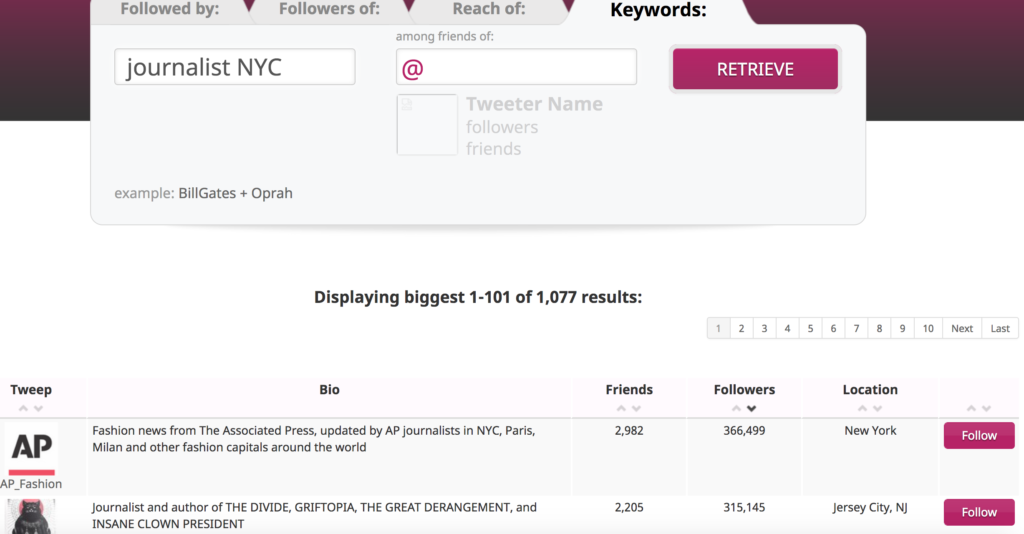Jump to results page 10

click(928, 328)
